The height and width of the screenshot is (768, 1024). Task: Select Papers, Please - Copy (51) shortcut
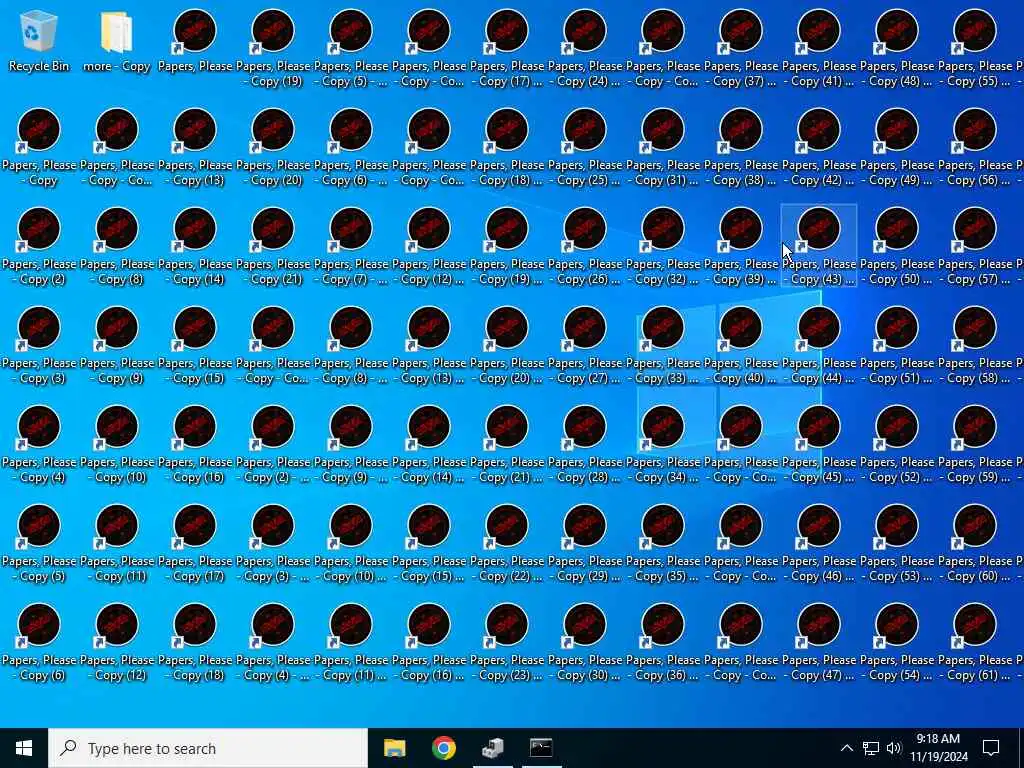(897, 346)
